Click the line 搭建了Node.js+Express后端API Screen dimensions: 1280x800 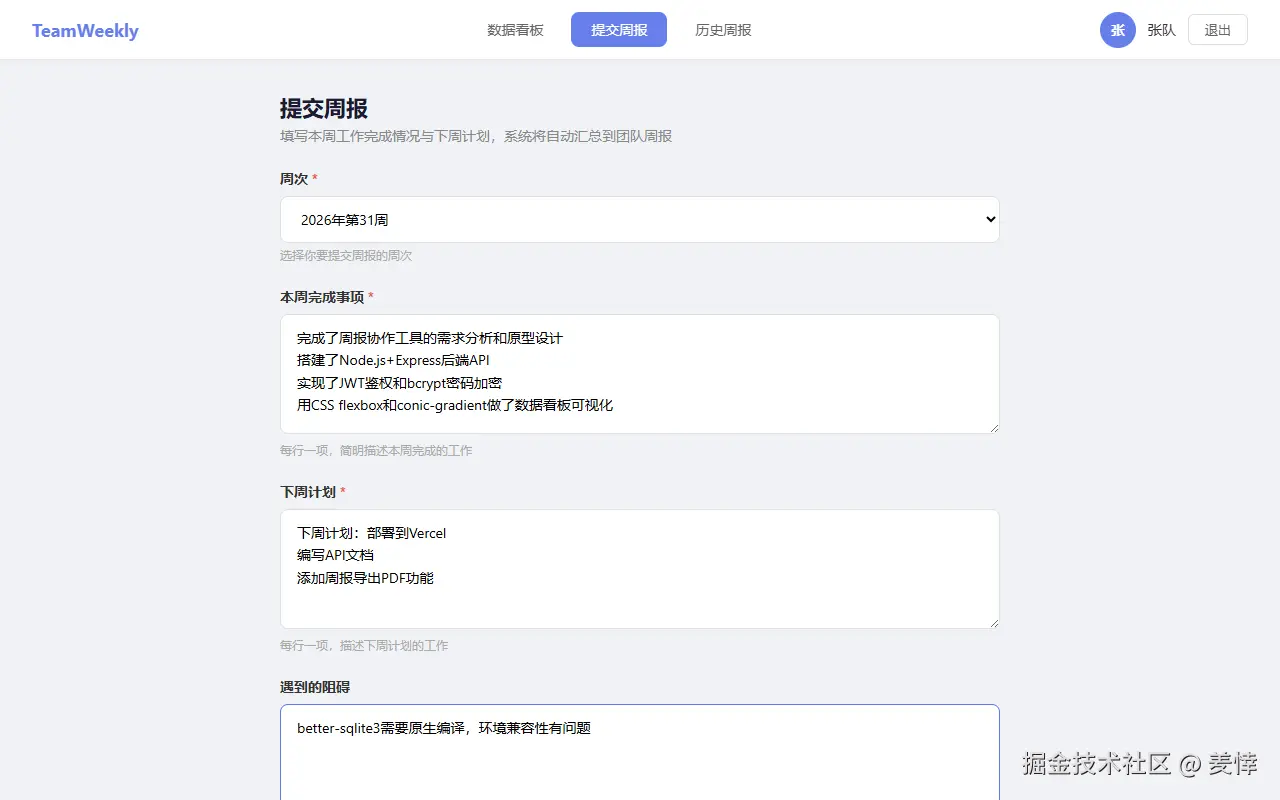(x=393, y=360)
